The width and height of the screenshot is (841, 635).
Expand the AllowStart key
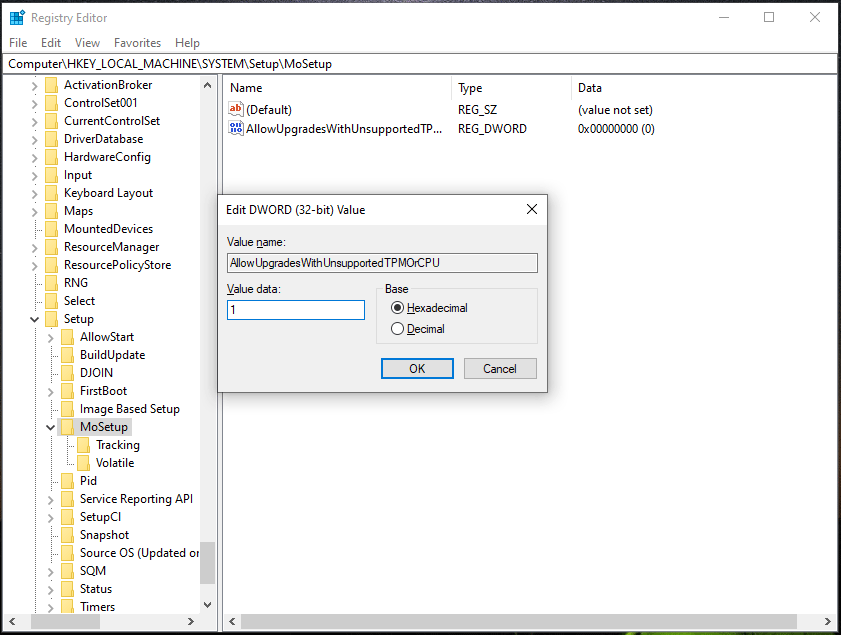[50, 338]
